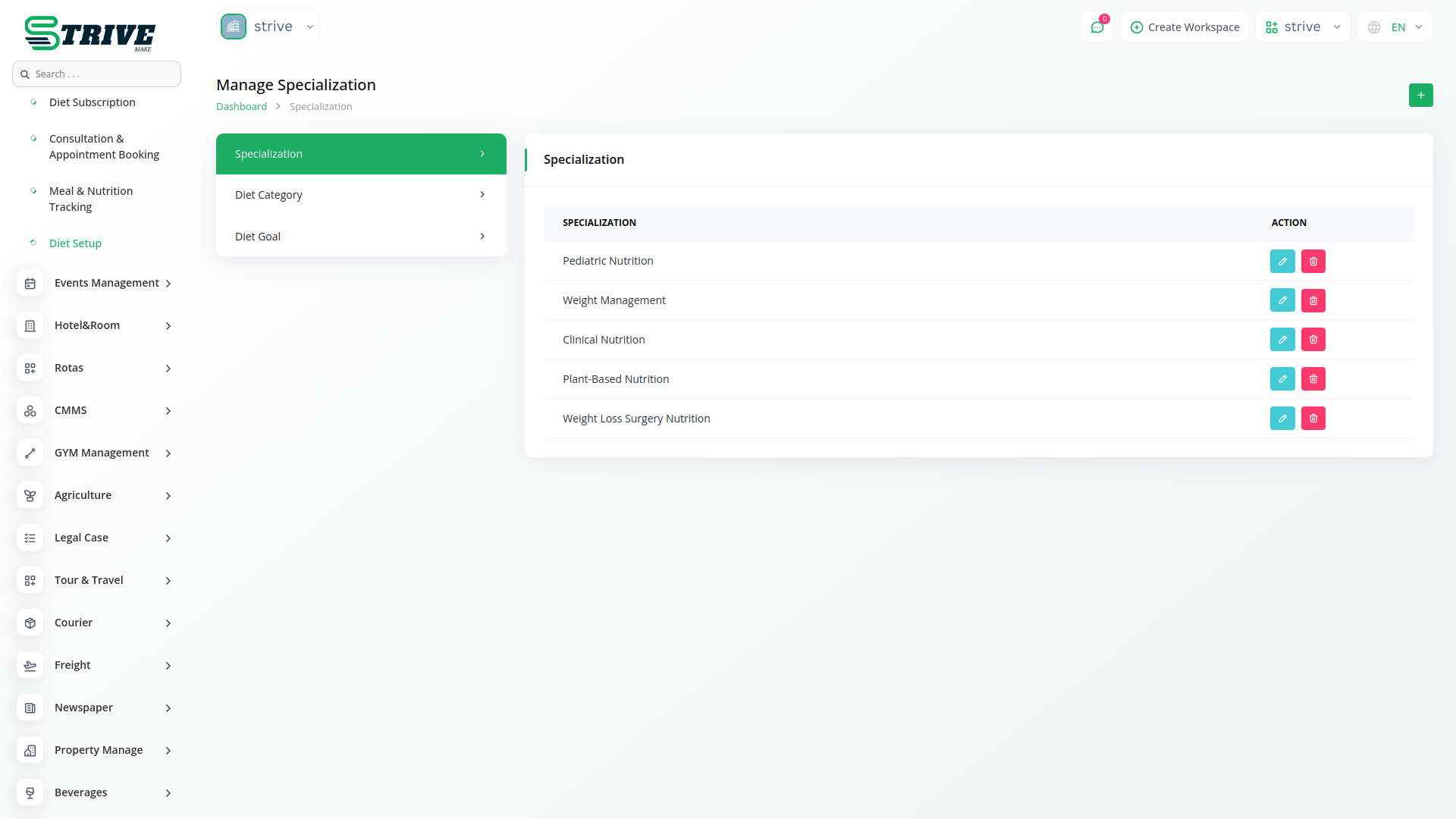Click the GYM Management sidebar icon
Screen dimensions: 1456x819
click(30, 453)
